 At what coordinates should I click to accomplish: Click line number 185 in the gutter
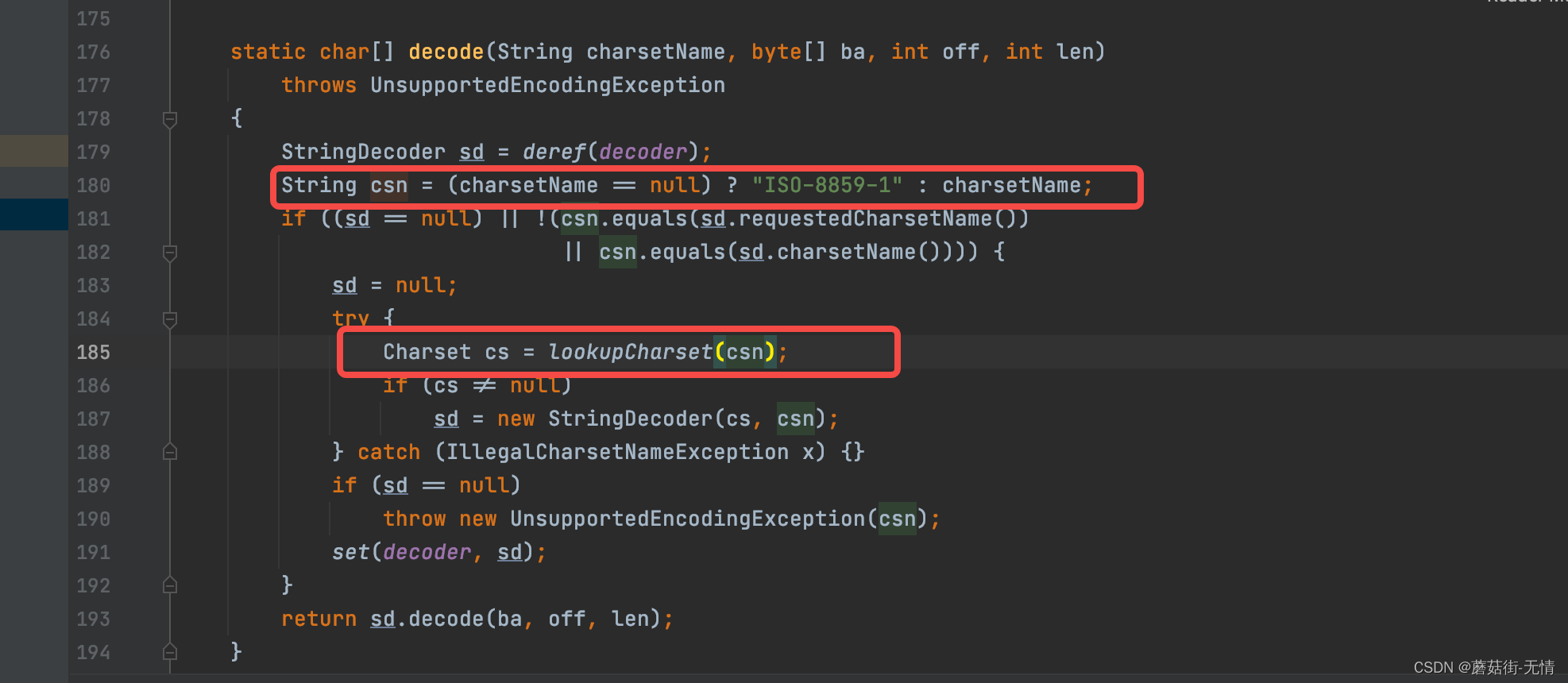[x=93, y=353]
